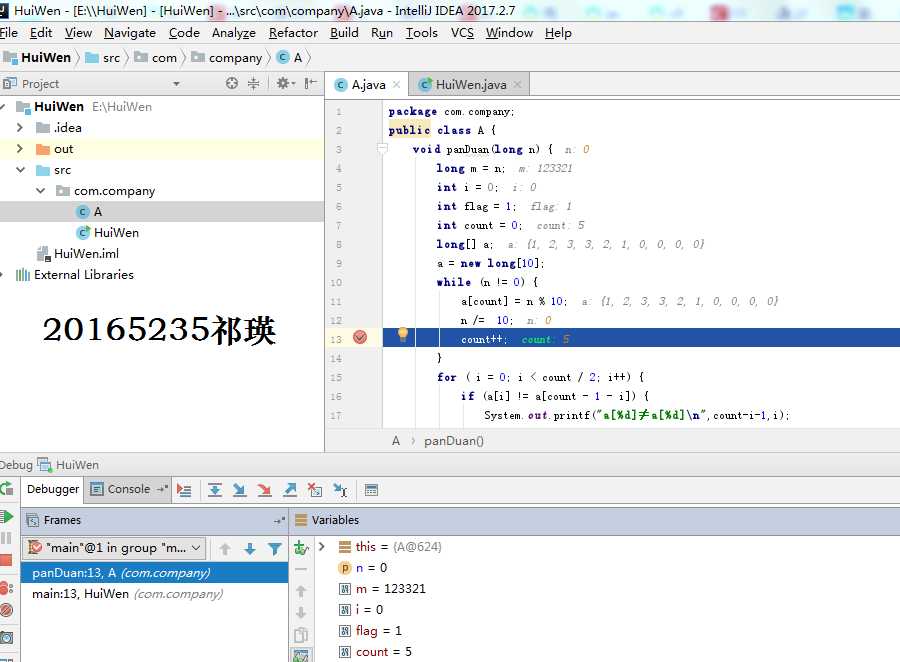900x662 pixels.
Task: Click the Collapse All icon in Project panel
Action: point(253,83)
